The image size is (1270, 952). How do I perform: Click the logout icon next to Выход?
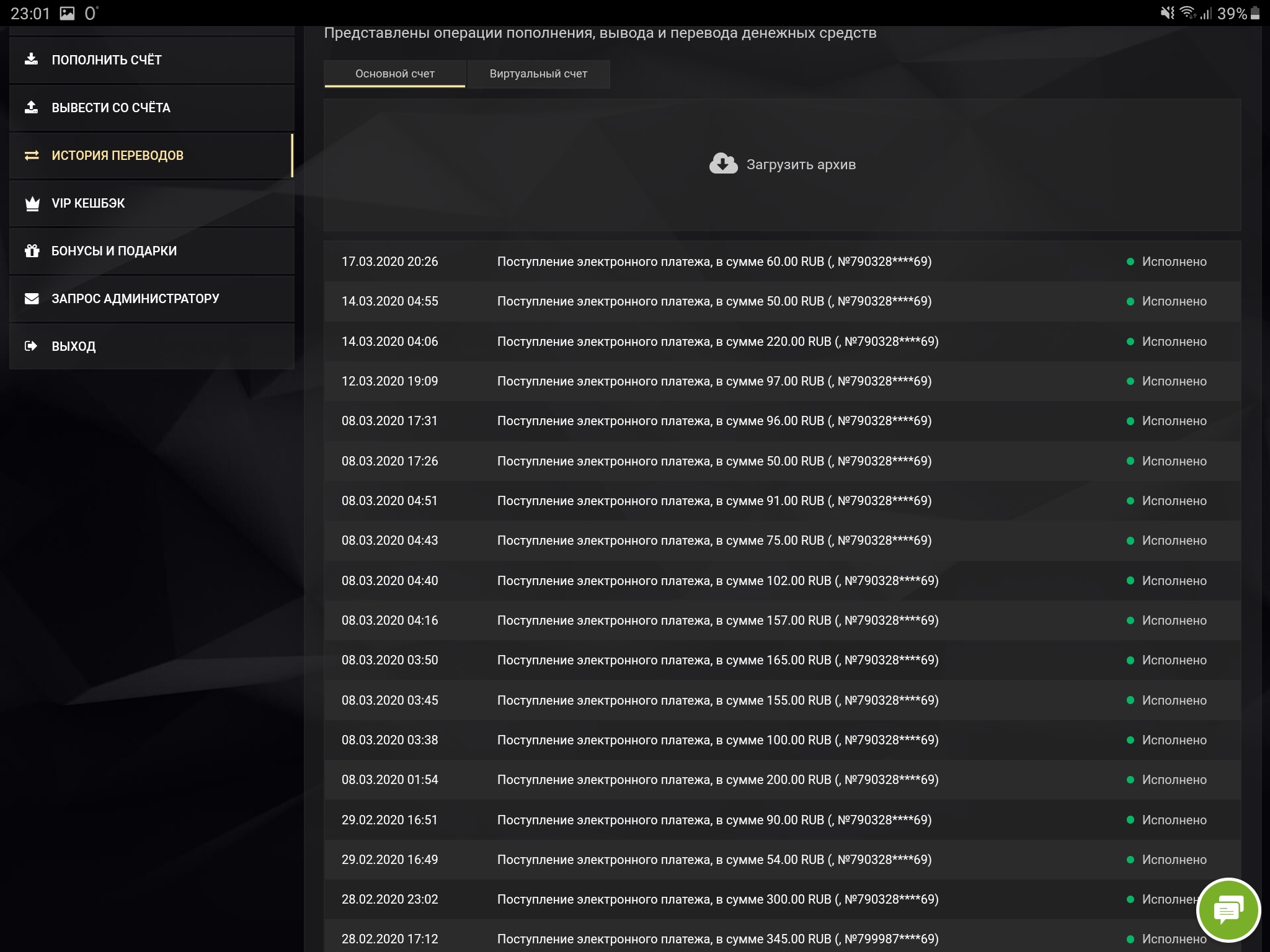pos(31,346)
